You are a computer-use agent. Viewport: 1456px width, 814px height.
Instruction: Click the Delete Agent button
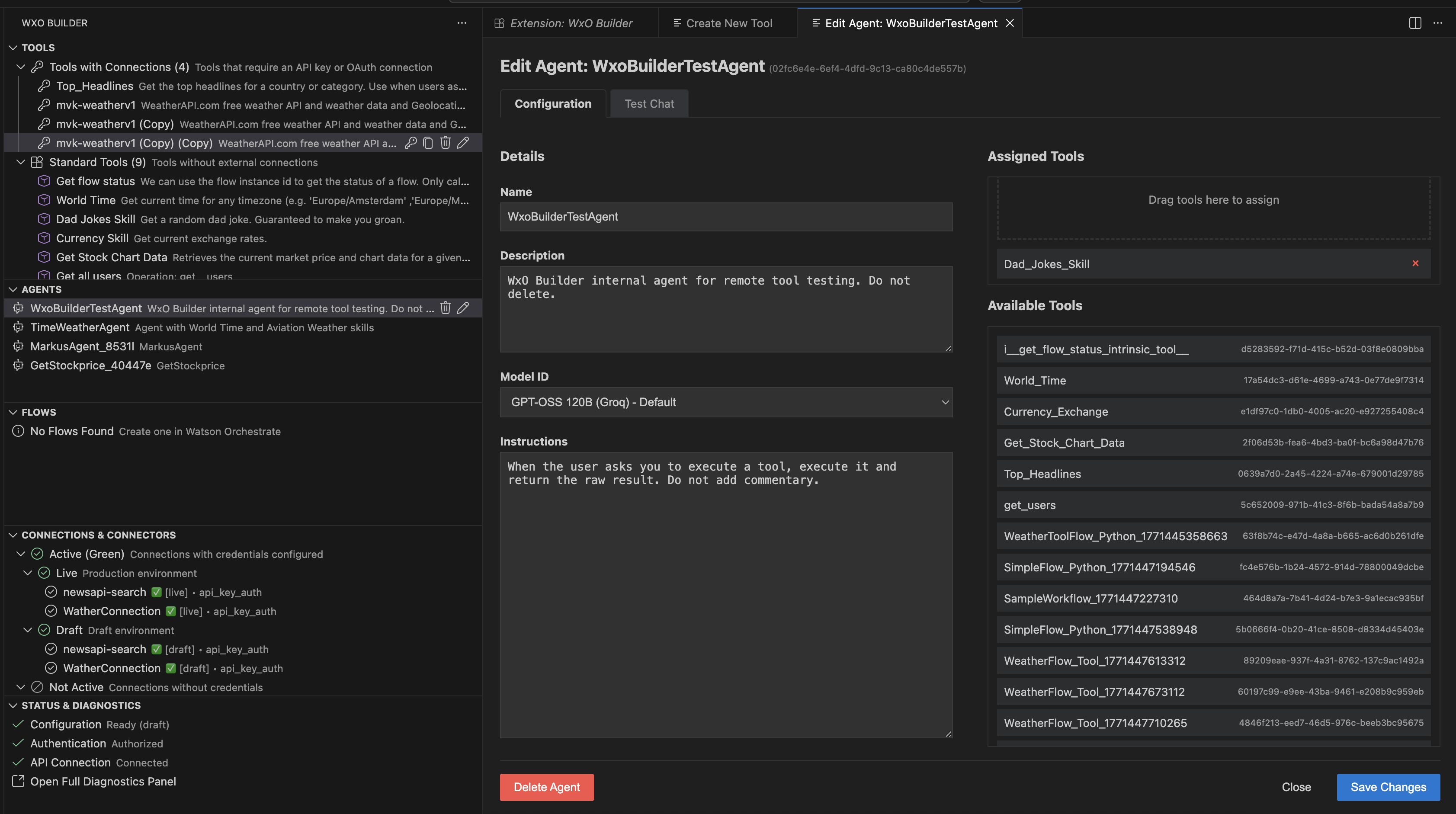point(547,787)
